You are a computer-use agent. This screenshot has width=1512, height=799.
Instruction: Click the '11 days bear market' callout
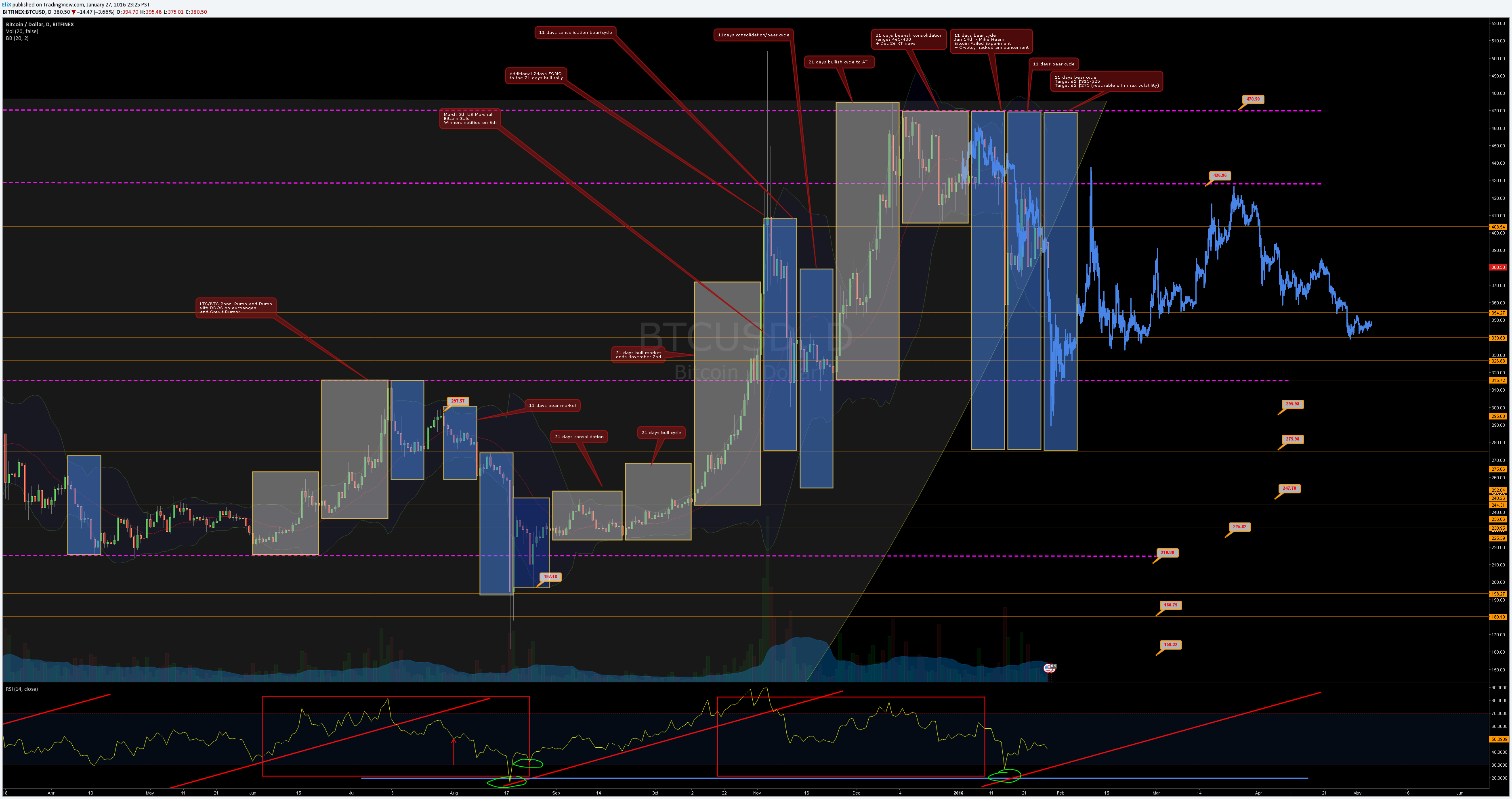[x=552, y=406]
